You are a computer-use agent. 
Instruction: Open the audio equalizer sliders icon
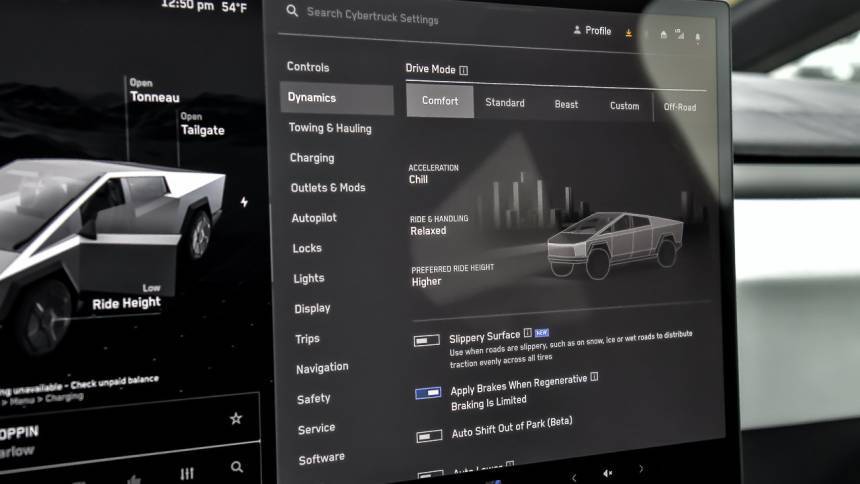(x=187, y=473)
